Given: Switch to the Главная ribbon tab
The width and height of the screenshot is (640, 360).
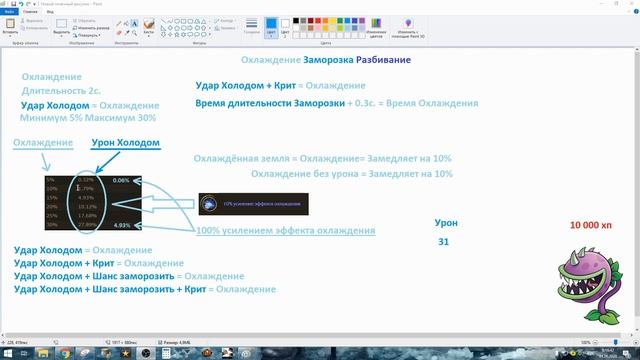Looking at the screenshot, I should [x=30, y=12].
